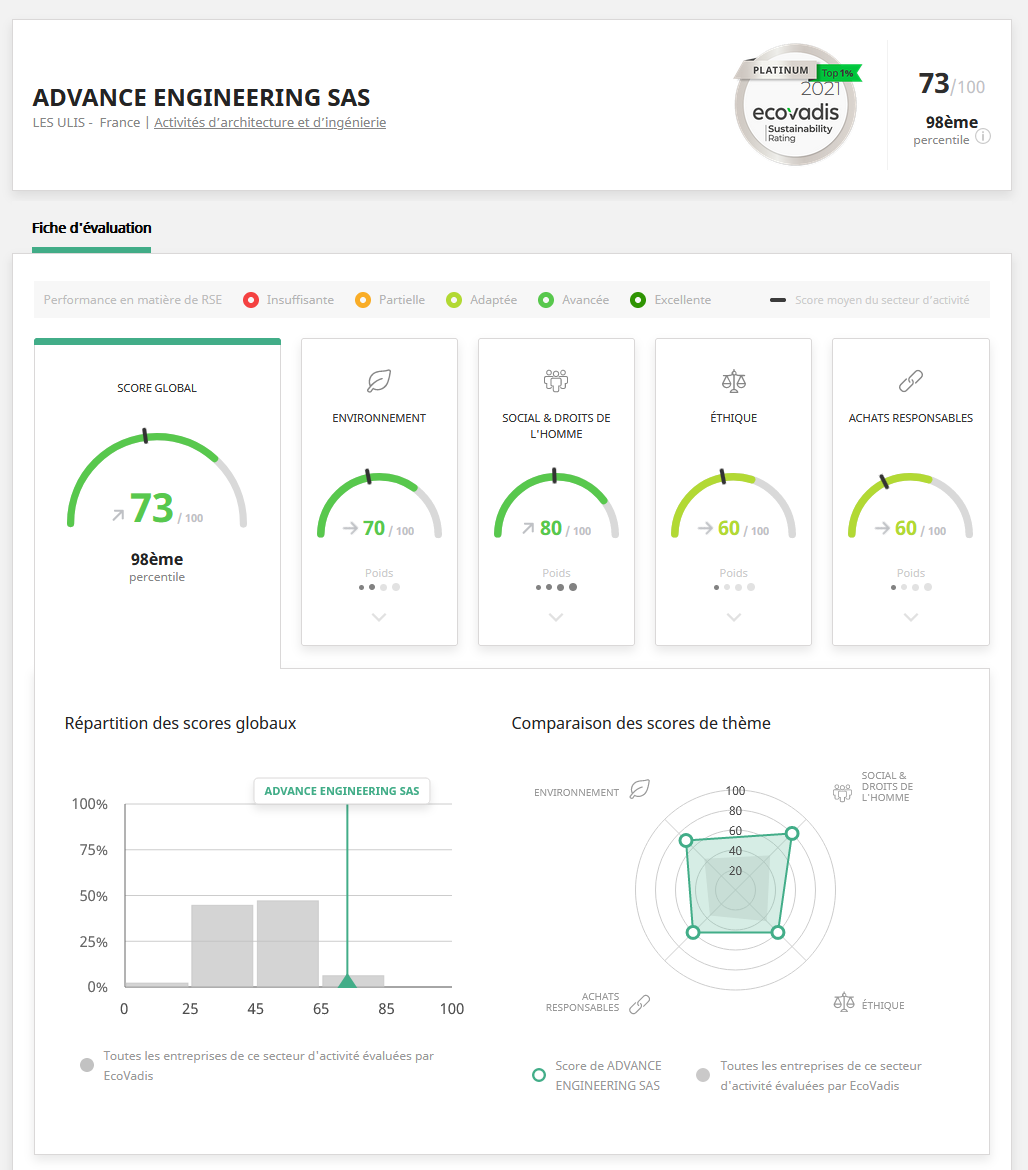
Task: Open the Activités d'architecture et d'ingénierie link
Action: (x=270, y=122)
